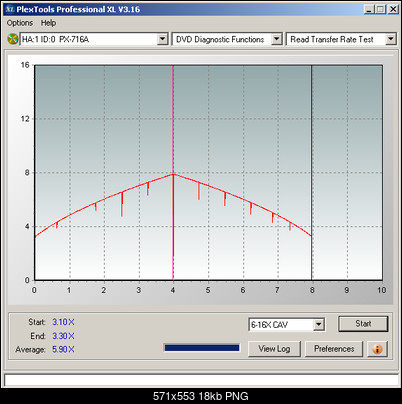The width and height of the screenshot is (402, 404).
Task: Click the PlexTools XL title bar icon
Action: pyautogui.click(x=10, y=9)
